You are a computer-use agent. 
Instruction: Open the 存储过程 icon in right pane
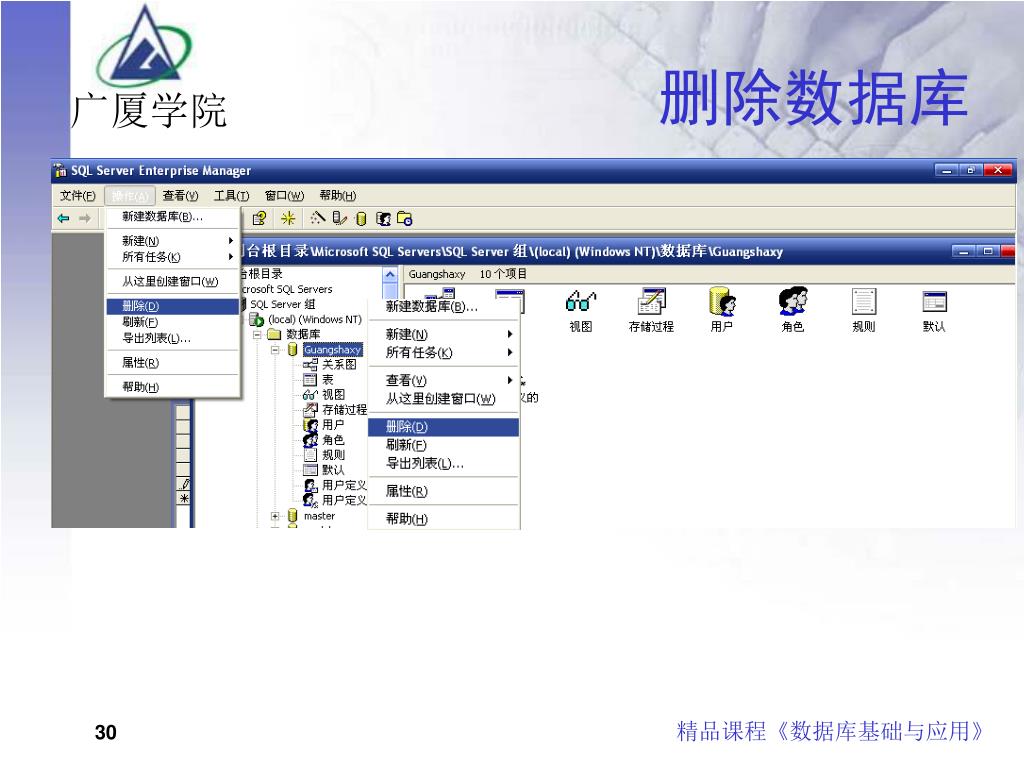pos(651,311)
